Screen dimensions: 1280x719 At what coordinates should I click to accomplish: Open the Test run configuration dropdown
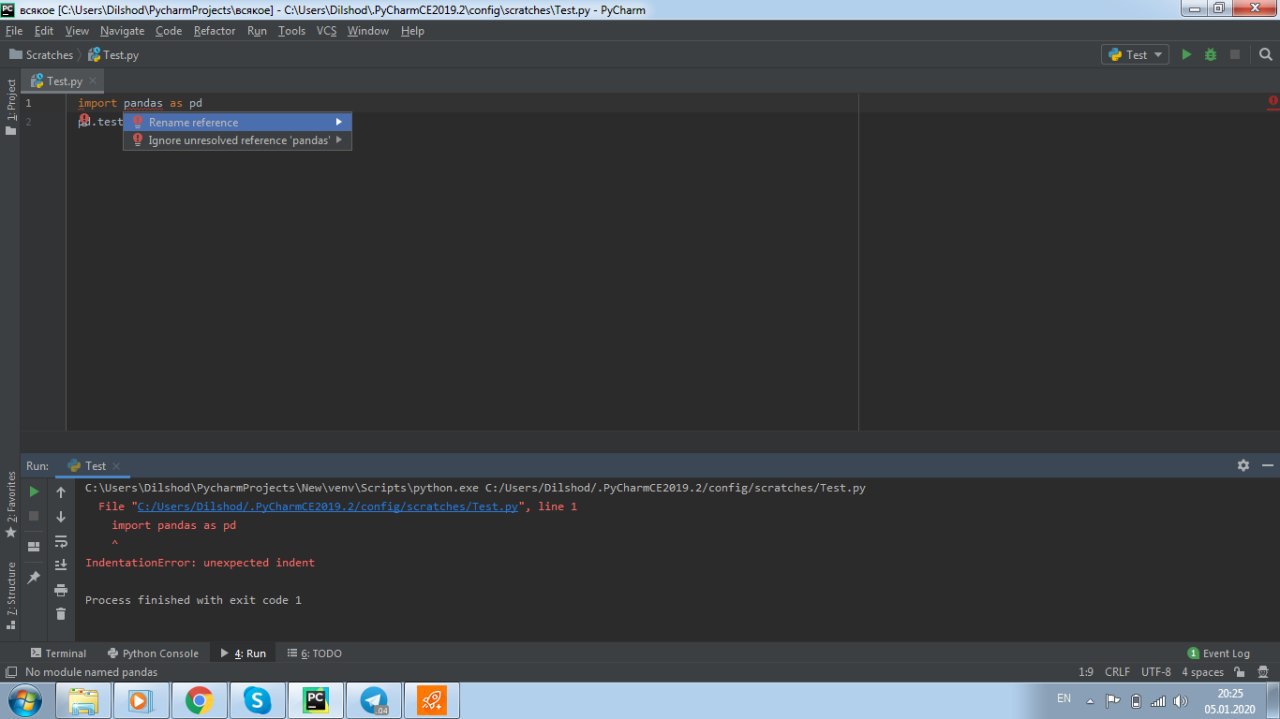(x=1135, y=55)
